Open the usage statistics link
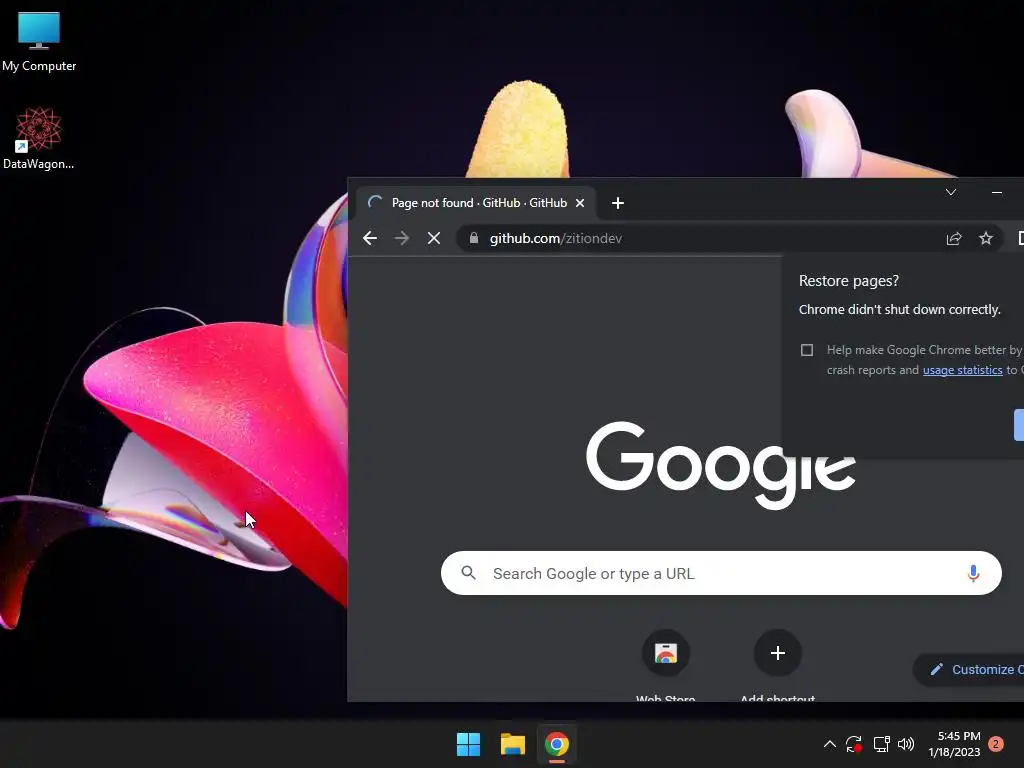Image resolution: width=1024 pixels, height=768 pixels. point(962,370)
